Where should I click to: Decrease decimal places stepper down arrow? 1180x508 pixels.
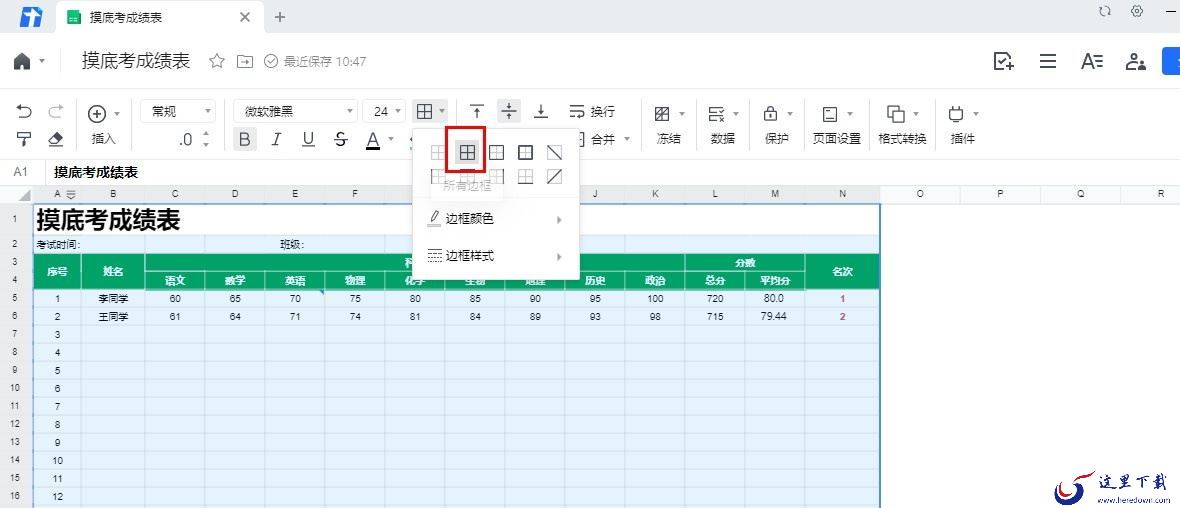point(205,144)
